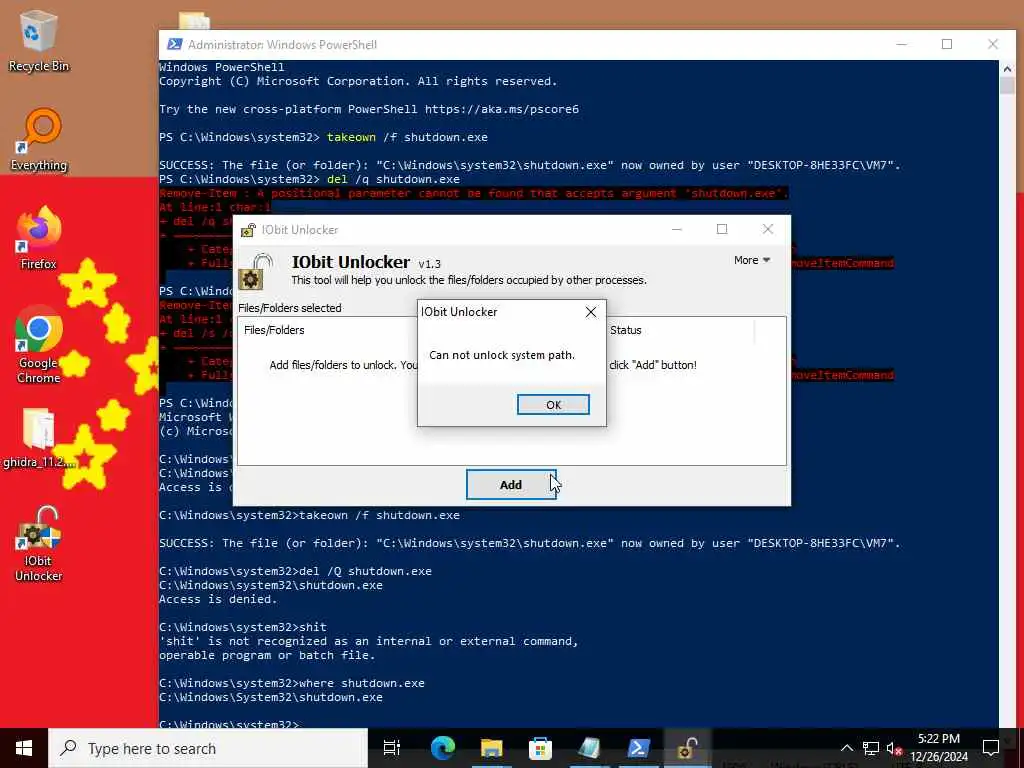Click the network icon in system tray
This screenshot has height=768, width=1024.
pos(871,748)
